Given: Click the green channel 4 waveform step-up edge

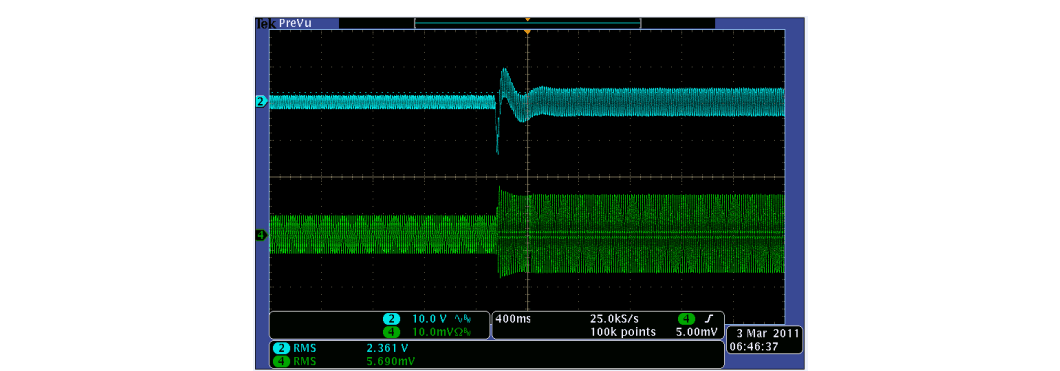Looking at the screenshot, I should (x=499, y=232).
